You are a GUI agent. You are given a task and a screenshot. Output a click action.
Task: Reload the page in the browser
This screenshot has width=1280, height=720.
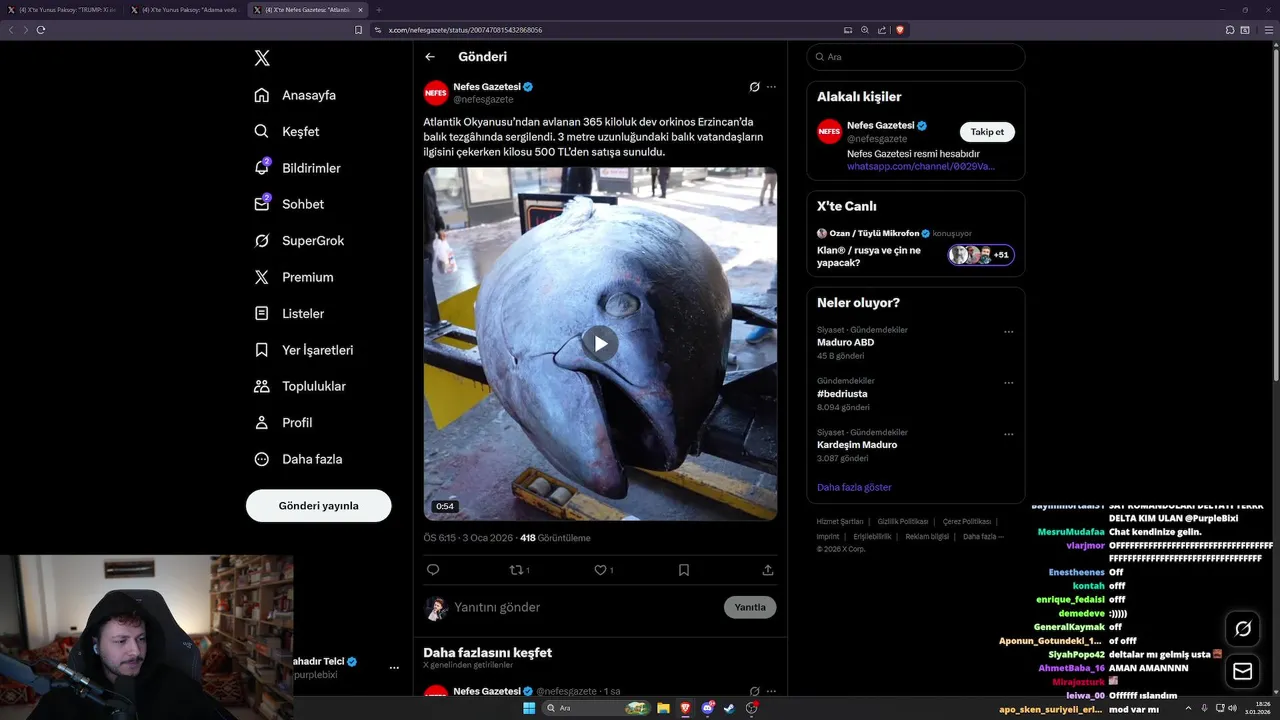click(41, 30)
